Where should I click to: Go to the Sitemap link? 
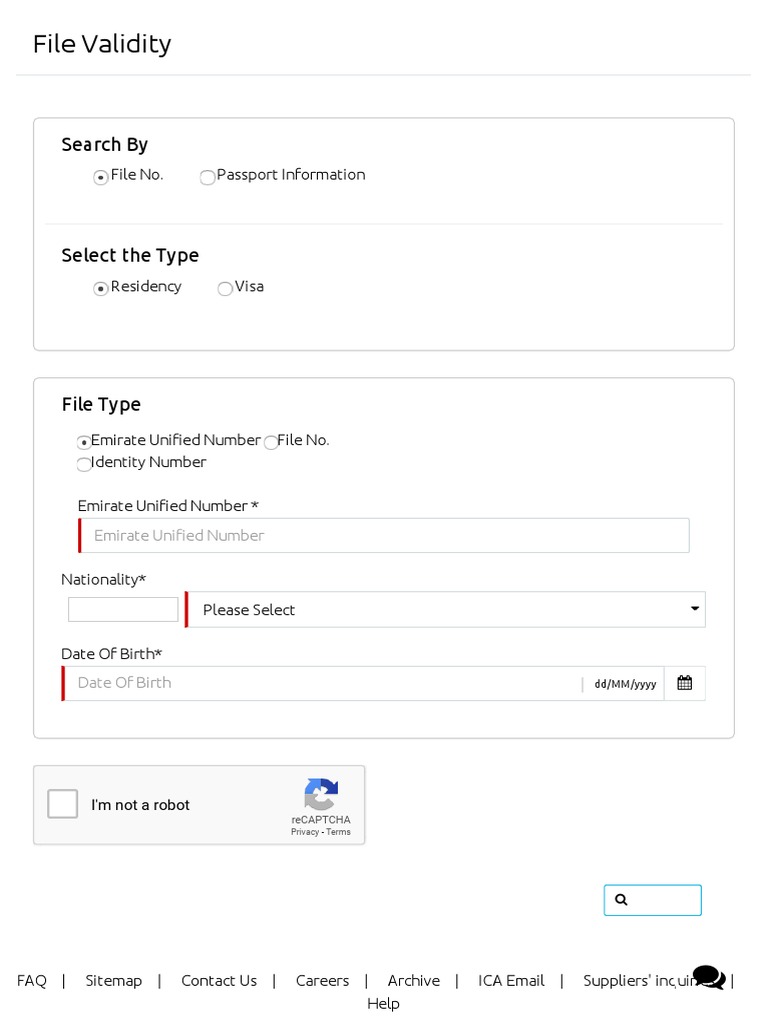pyautogui.click(x=114, y=981)
